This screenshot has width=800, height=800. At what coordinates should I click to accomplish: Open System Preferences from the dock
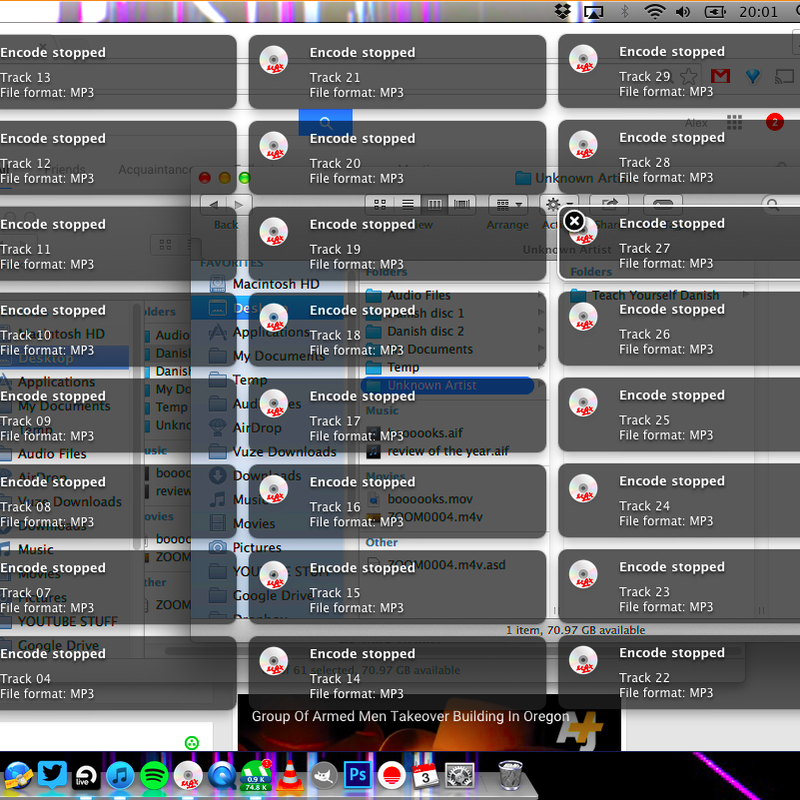pos(459,776)
